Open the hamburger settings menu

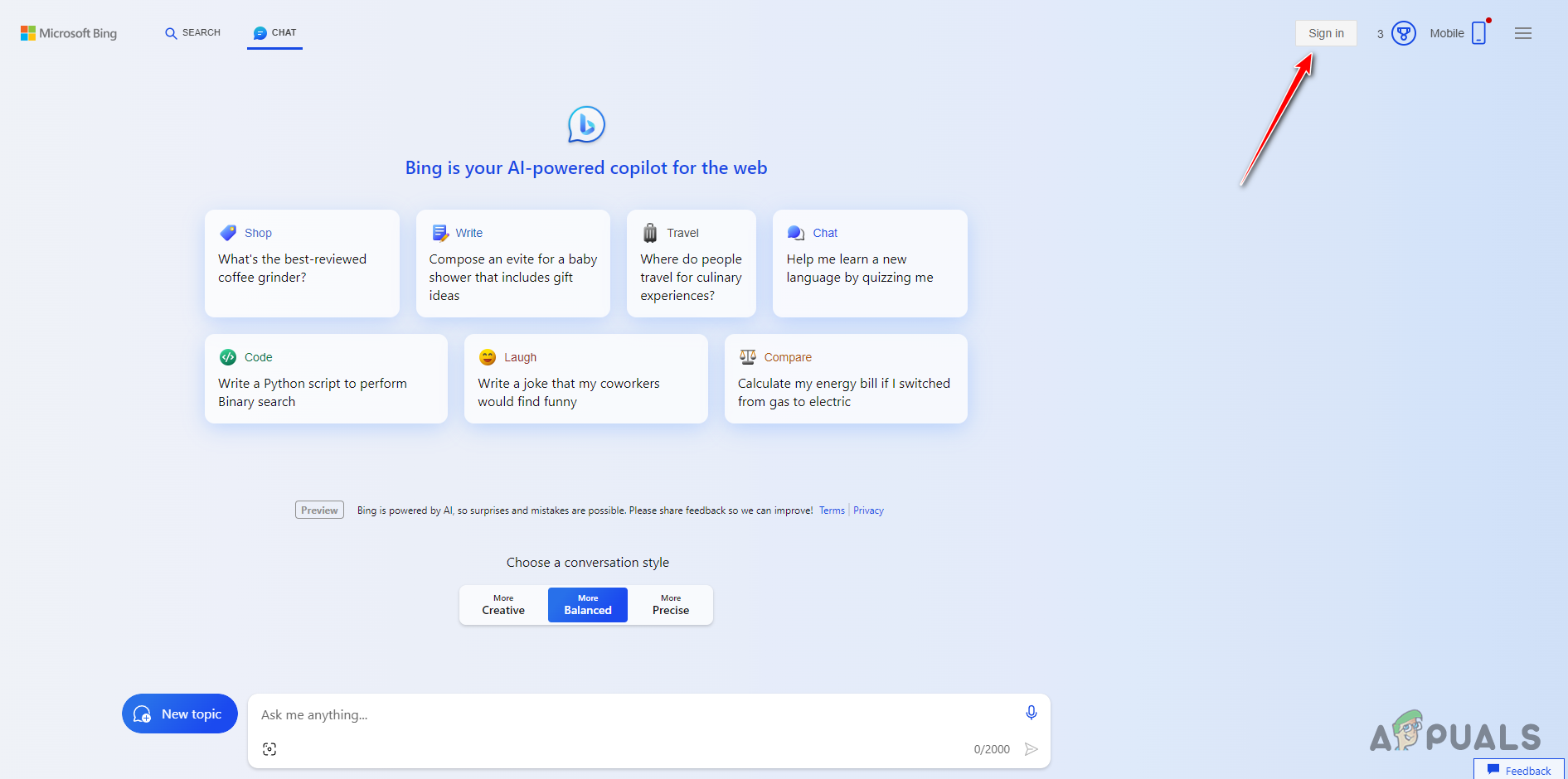tap(1523, 33)
